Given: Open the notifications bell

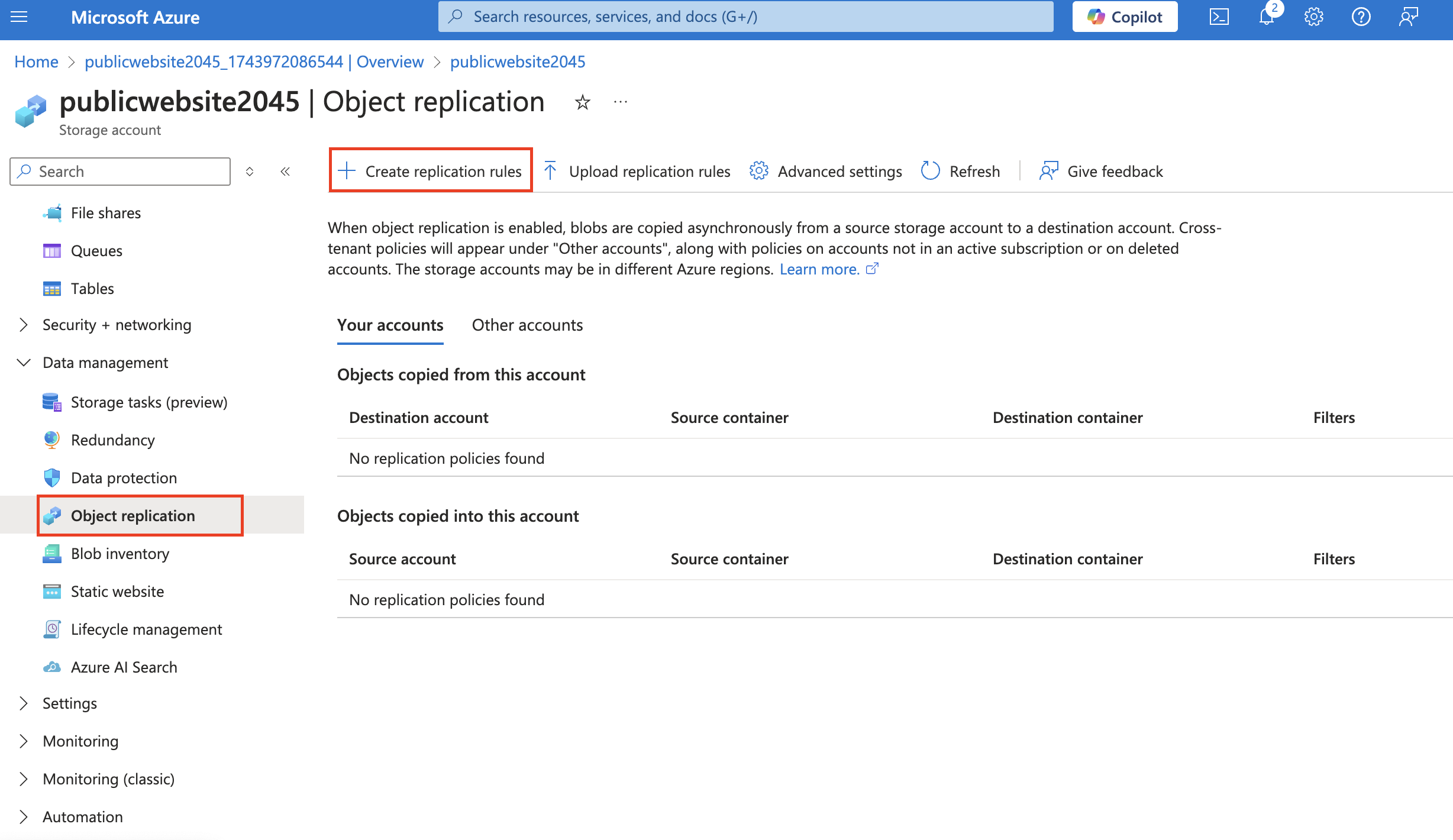Looking at the screenshot, I should [1267, 17].
